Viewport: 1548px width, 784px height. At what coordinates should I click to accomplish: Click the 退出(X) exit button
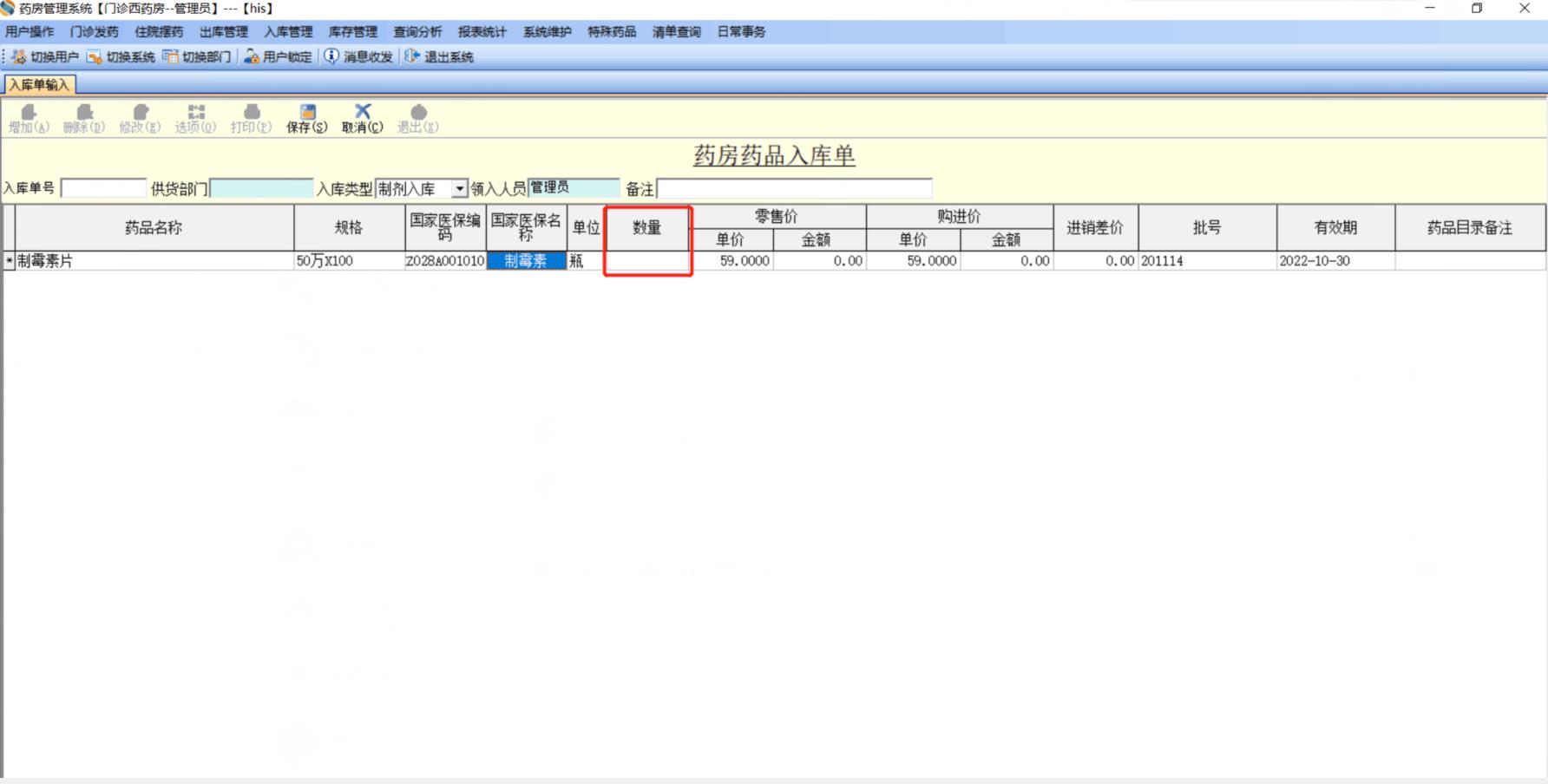click(x=417, y=119)
